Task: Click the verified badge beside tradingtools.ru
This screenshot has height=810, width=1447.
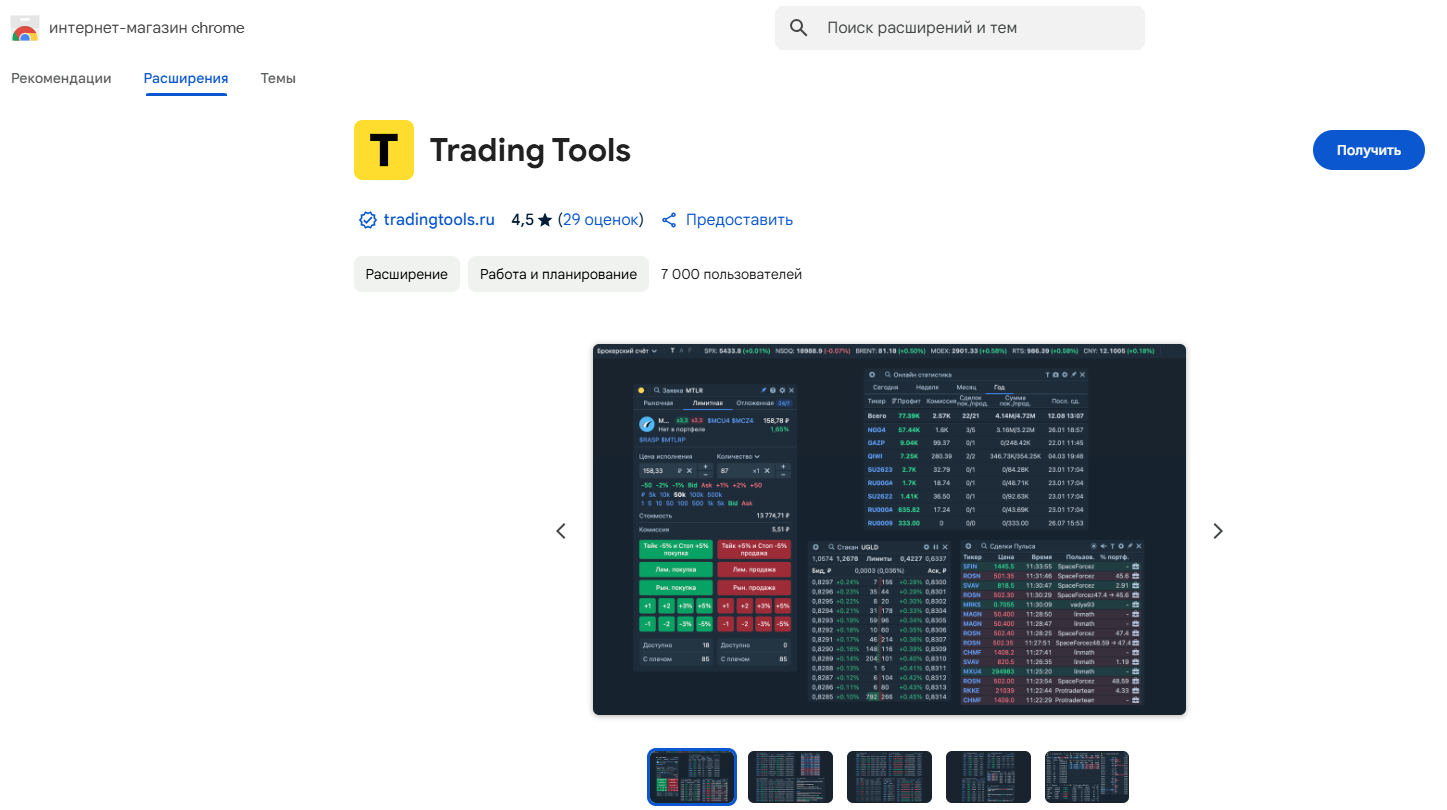Action: (x=368, y=220)
